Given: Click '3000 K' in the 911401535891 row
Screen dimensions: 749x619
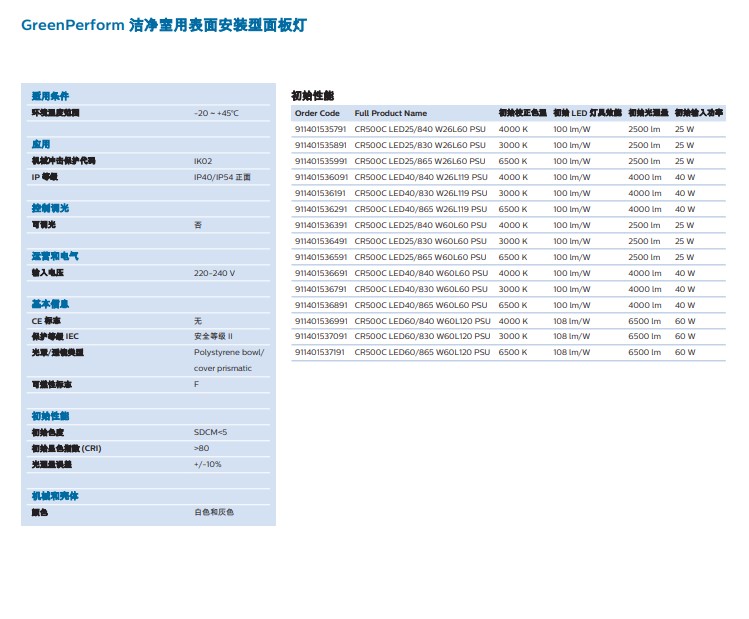Looking at the screenshot, I should (x=513, y=145).
